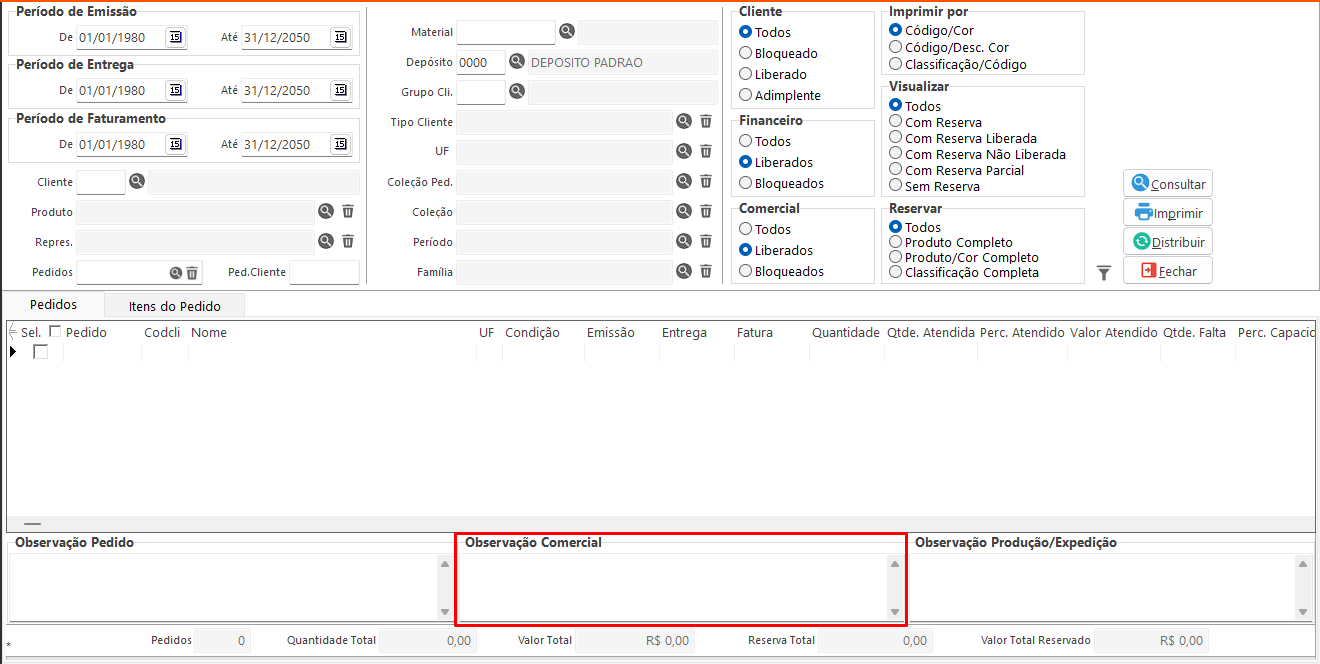The width and height of the screenshot is (1320, 664).
Task: Click the Distribuir button
Action: coord(1167,242)
